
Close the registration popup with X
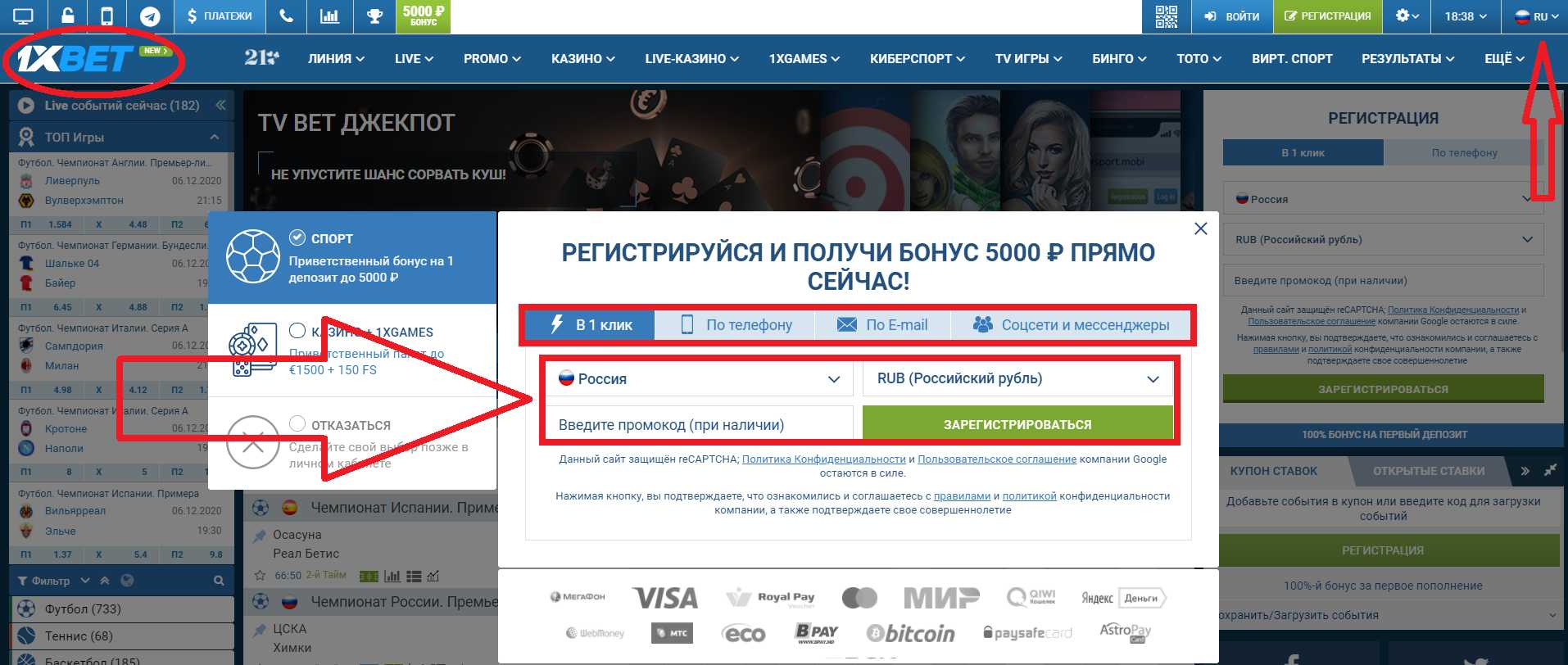pyautogui.click(x=1201, y=228)
